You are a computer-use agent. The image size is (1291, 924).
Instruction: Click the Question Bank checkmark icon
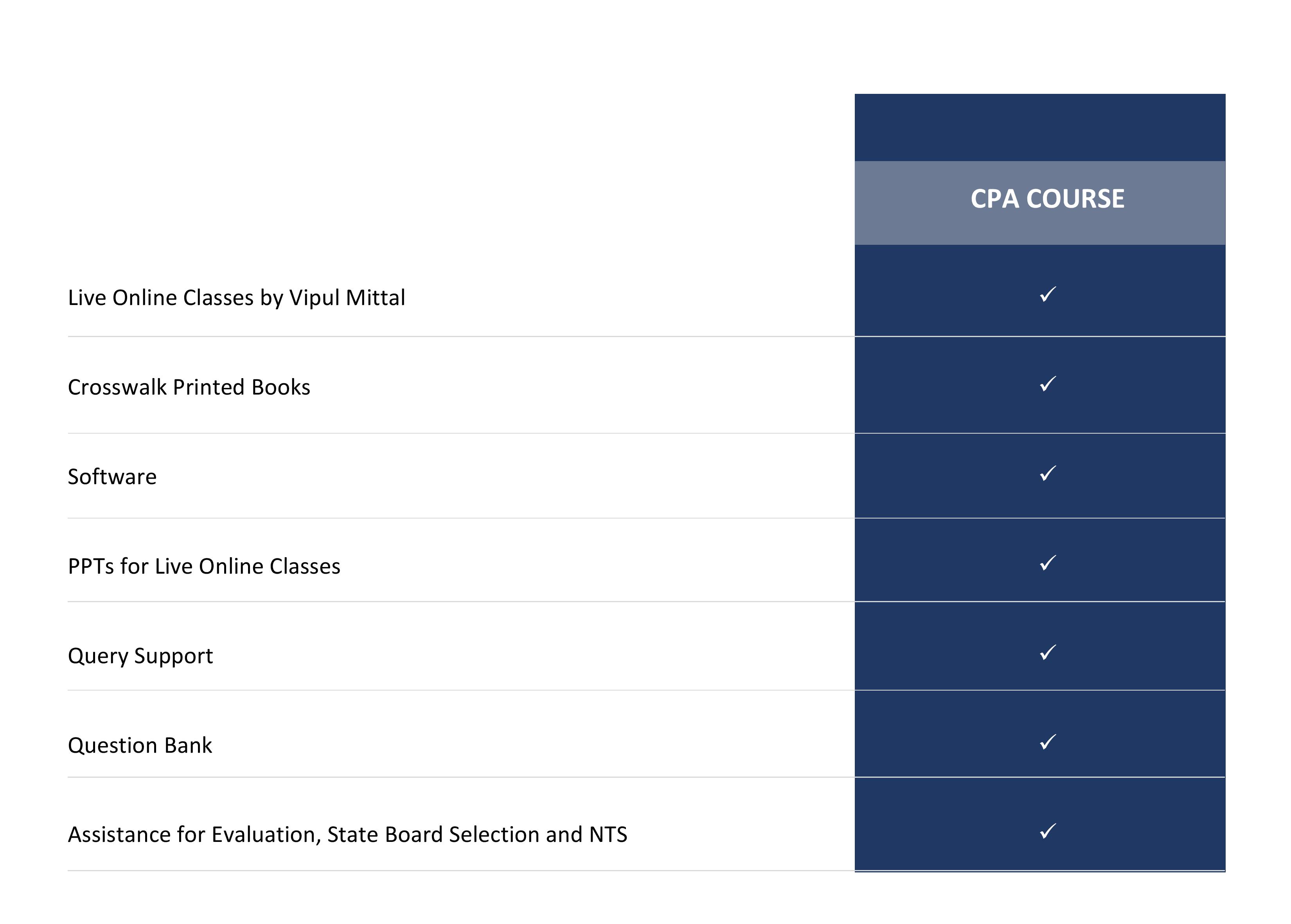[1047, 742]
